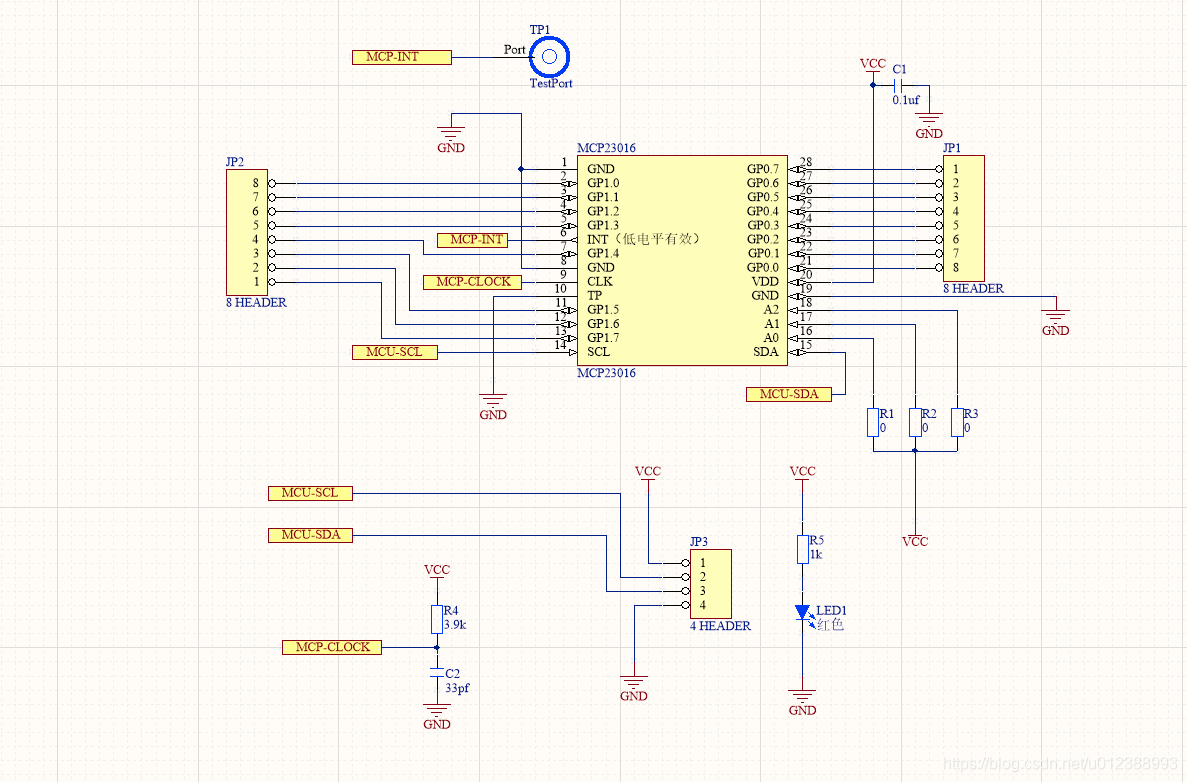
Task: Click the VCC symbol above JP3 header
Action: coord(648,475)
